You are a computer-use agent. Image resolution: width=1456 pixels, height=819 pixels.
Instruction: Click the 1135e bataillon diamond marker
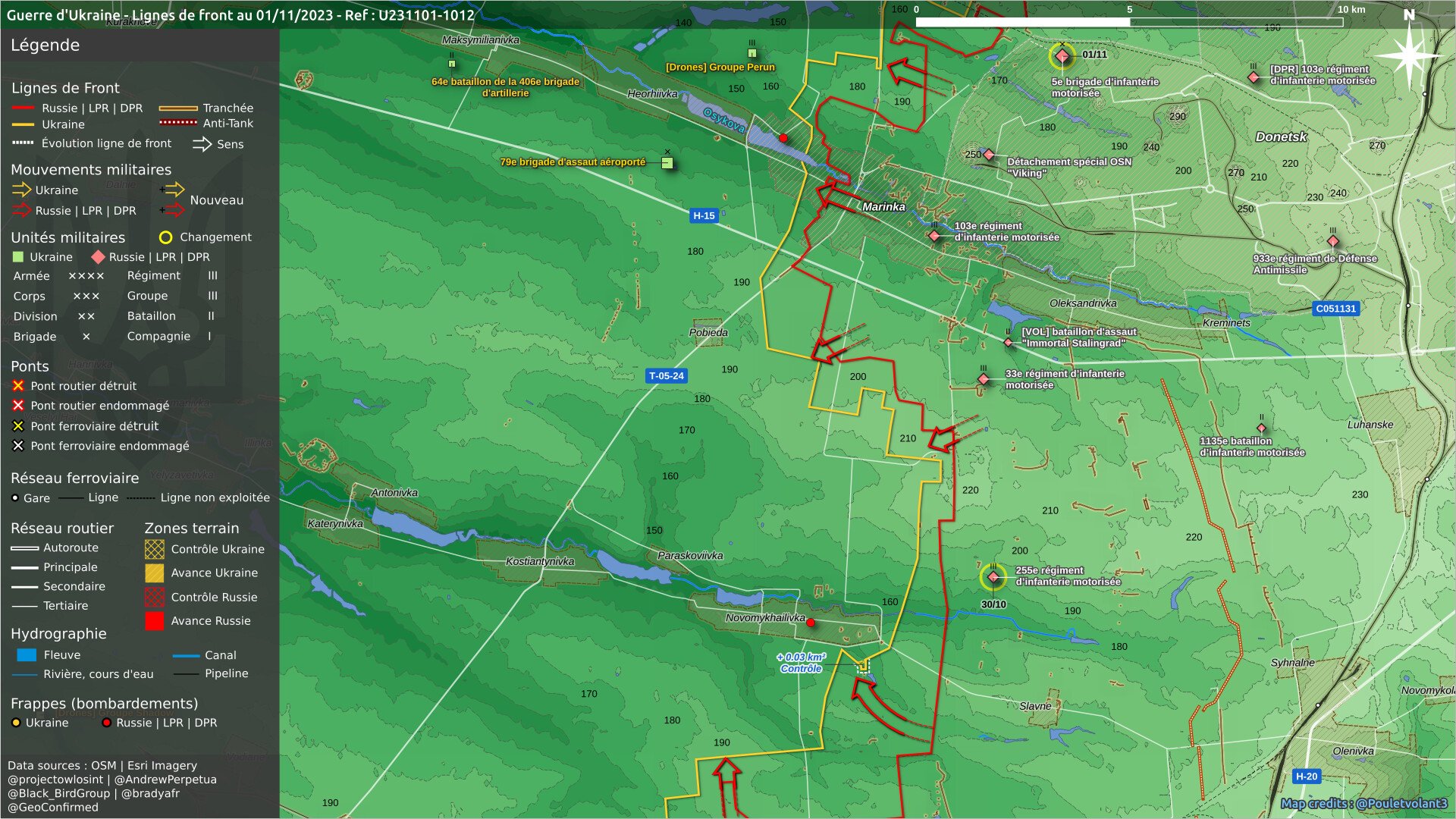point(1261,428)
